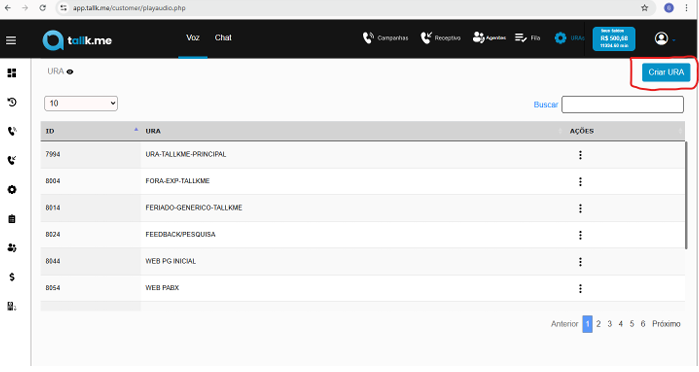The image size is (699, 372).
Task: Open Campanhas in the top navigation
Action: [385, 38]
